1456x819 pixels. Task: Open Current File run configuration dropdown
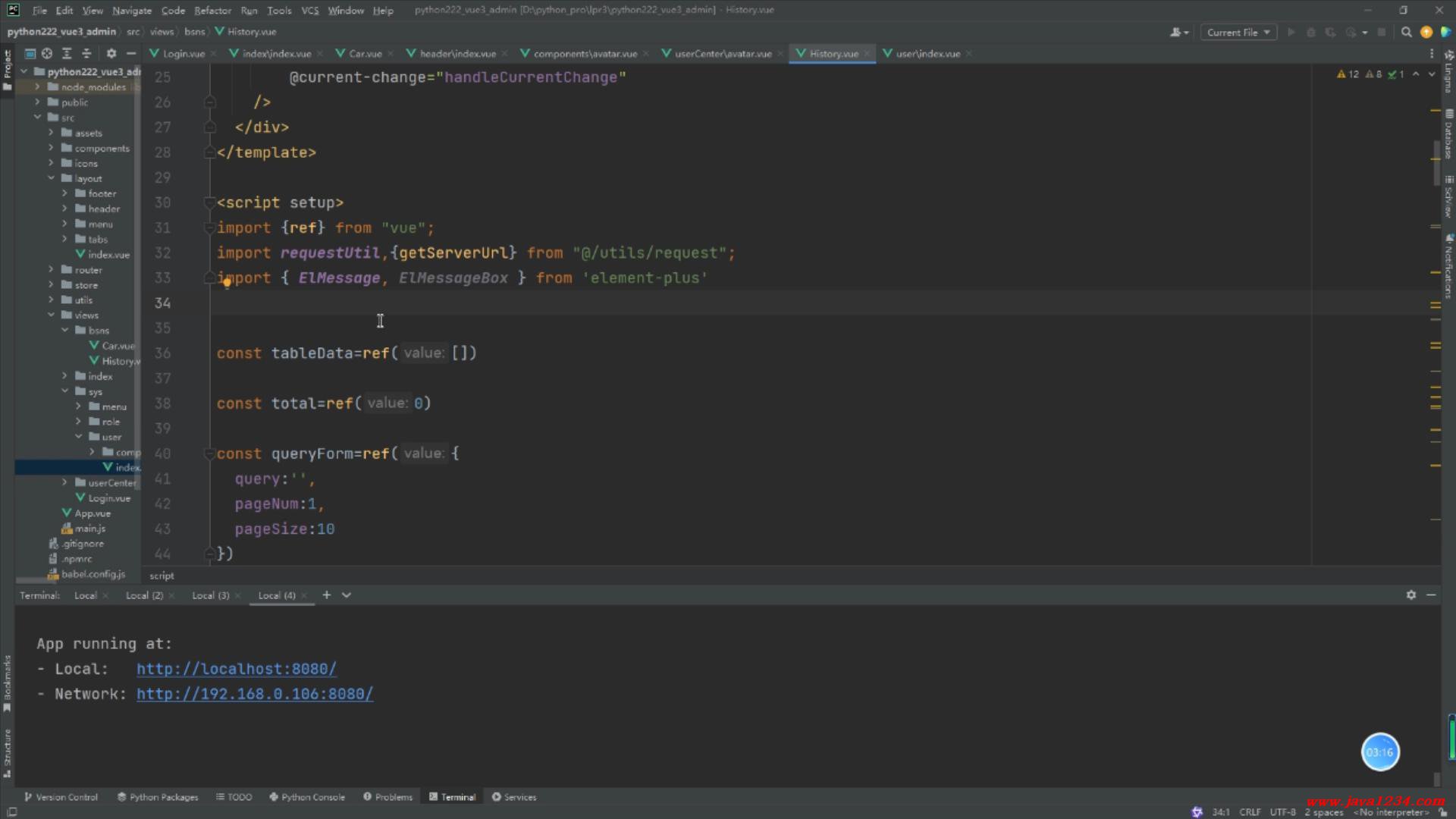1238,33
